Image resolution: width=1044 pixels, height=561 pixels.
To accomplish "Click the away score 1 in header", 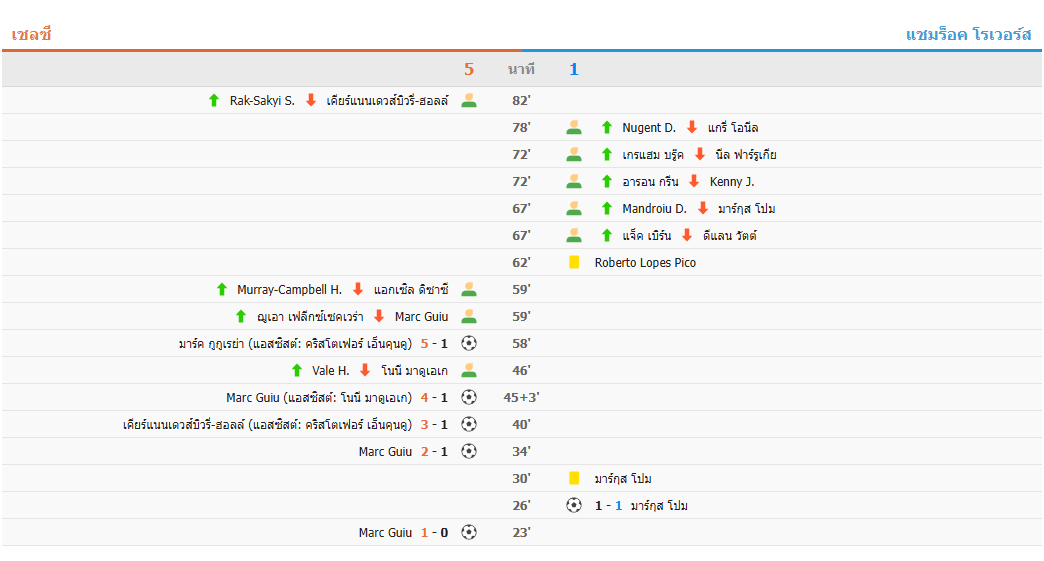I will point(574,69).
